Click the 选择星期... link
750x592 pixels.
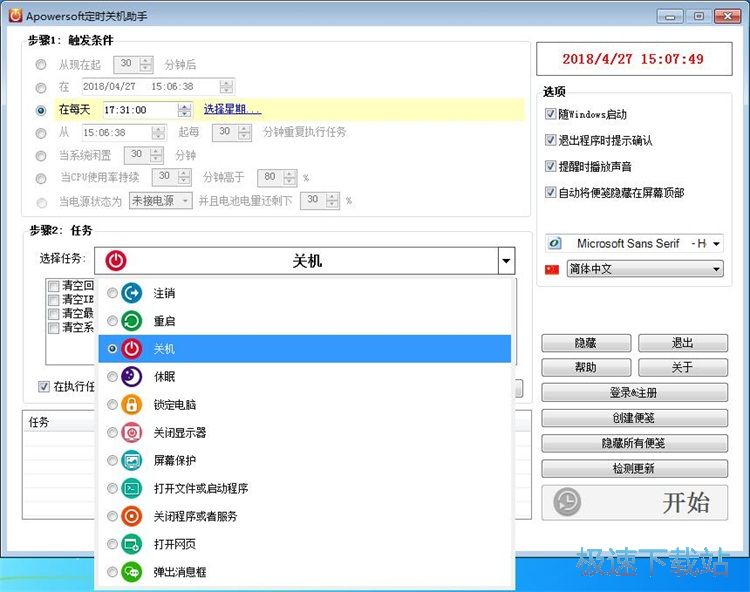232,110
